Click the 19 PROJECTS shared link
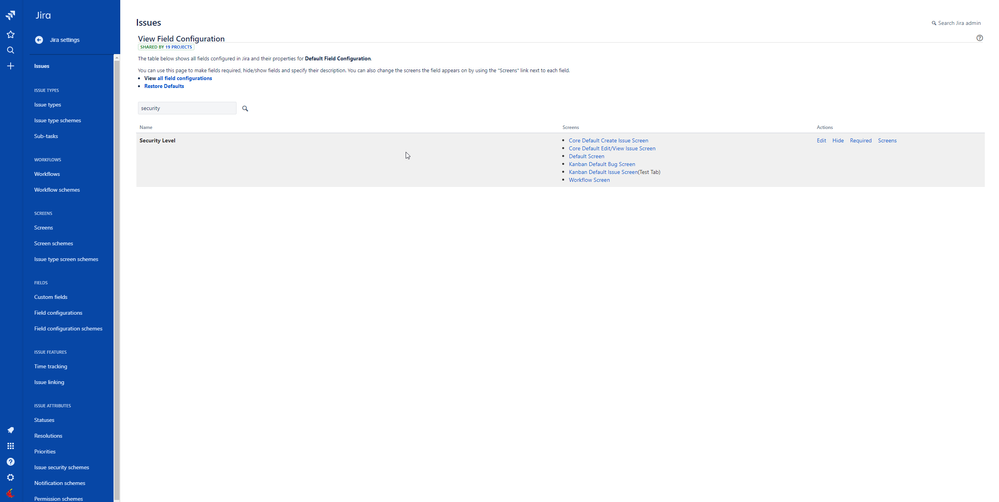The width and height of the screenshot is (999, 502). 178,47
